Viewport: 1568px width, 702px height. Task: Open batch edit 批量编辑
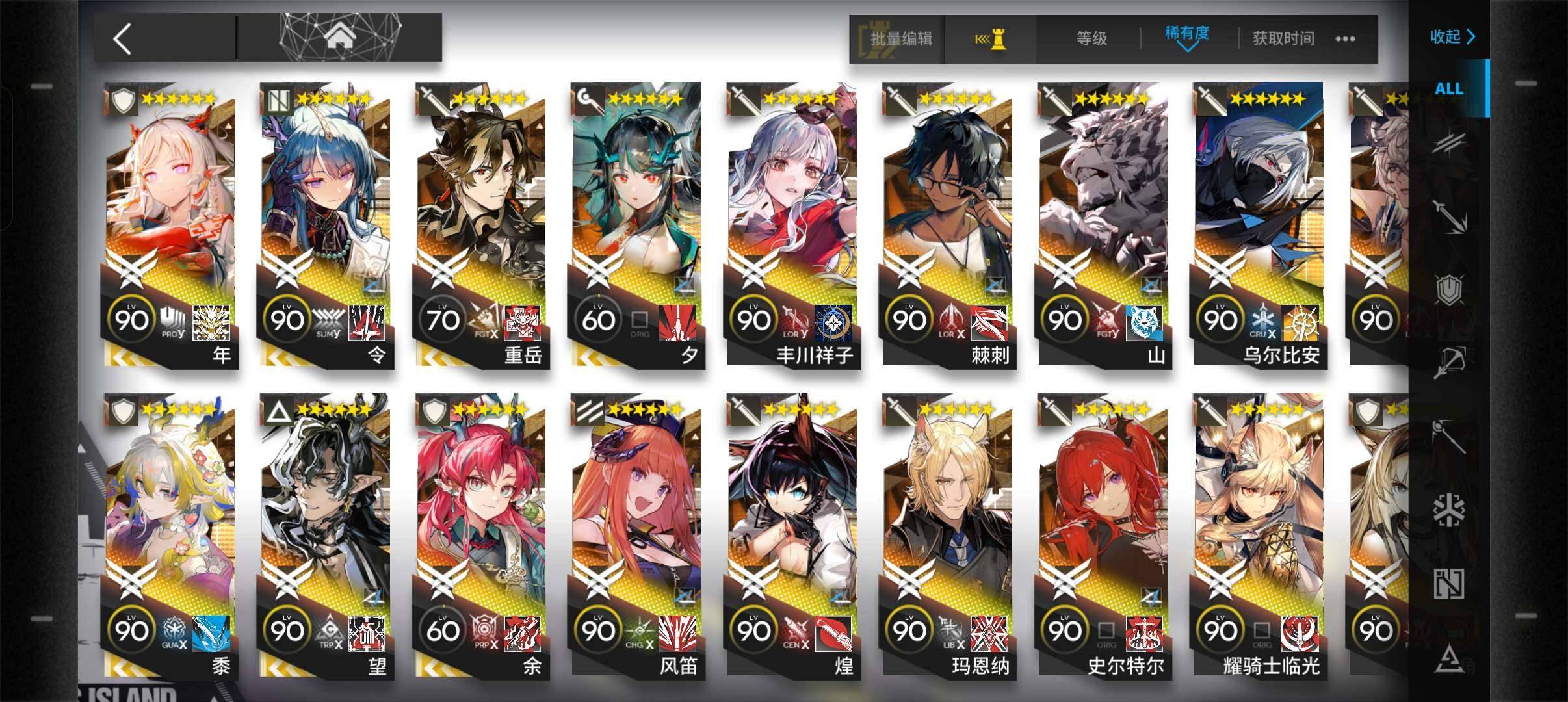901,39
